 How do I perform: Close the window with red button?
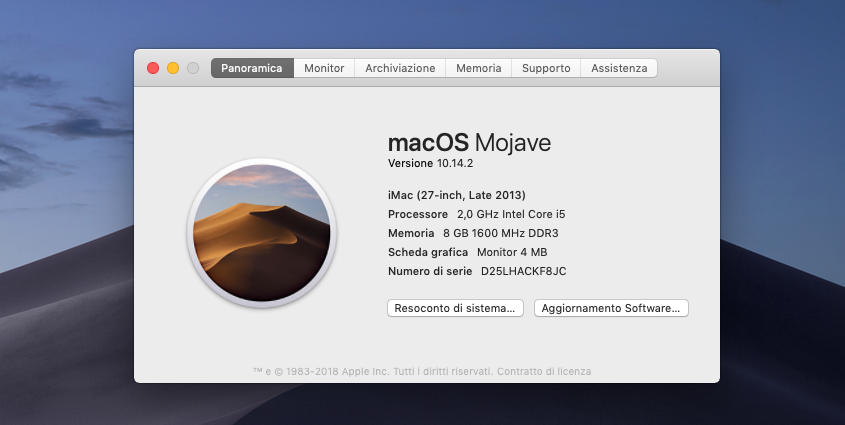click(x=153, y=68)
